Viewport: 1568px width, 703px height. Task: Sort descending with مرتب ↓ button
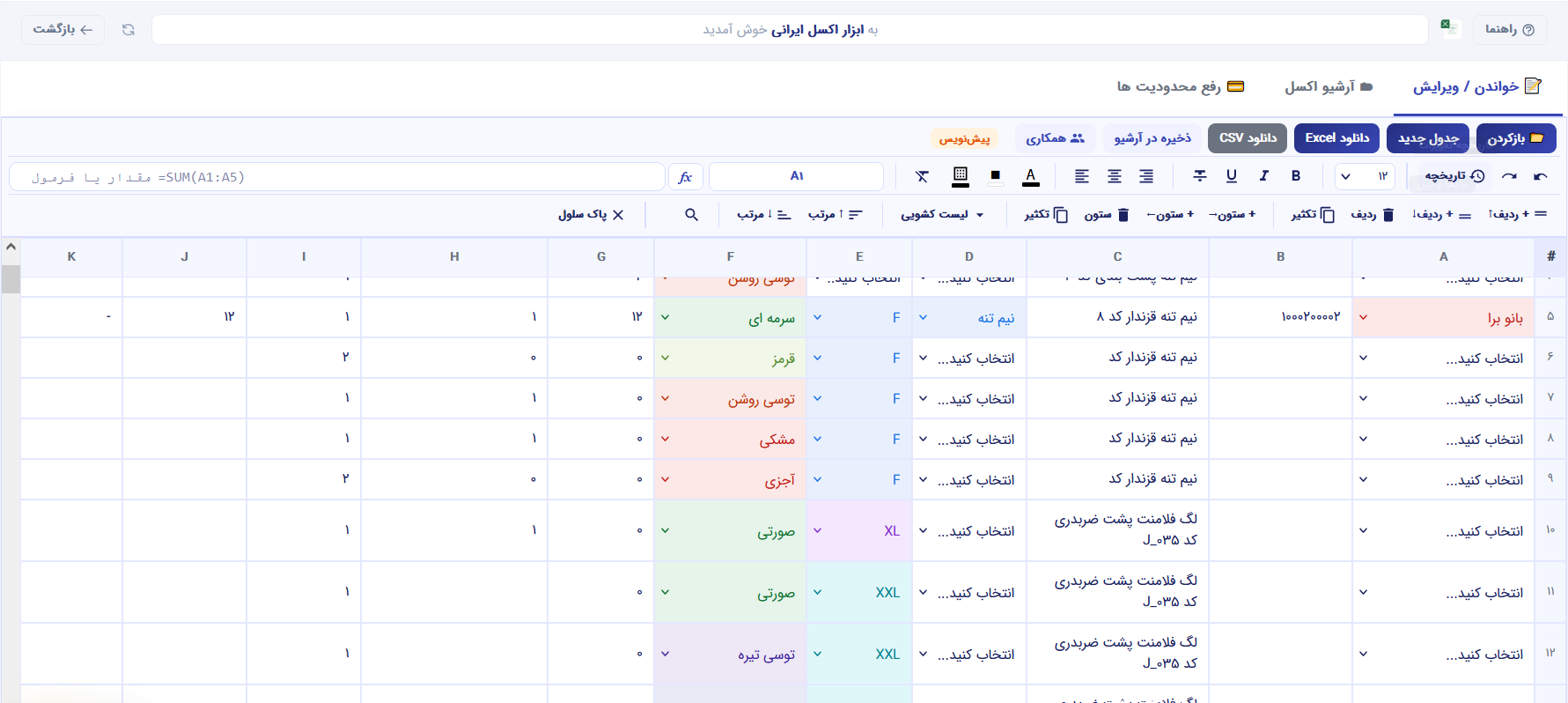(x=764, y=214)
